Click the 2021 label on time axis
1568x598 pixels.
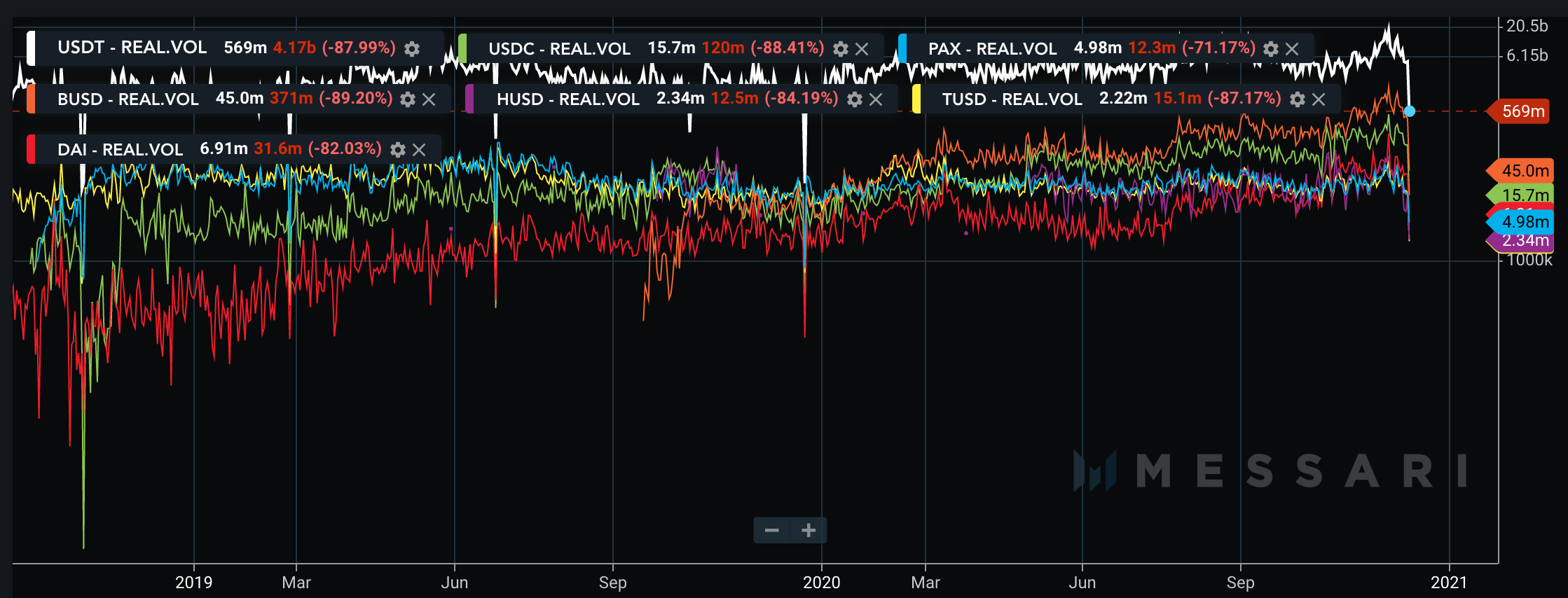(x=1449, y=583)
